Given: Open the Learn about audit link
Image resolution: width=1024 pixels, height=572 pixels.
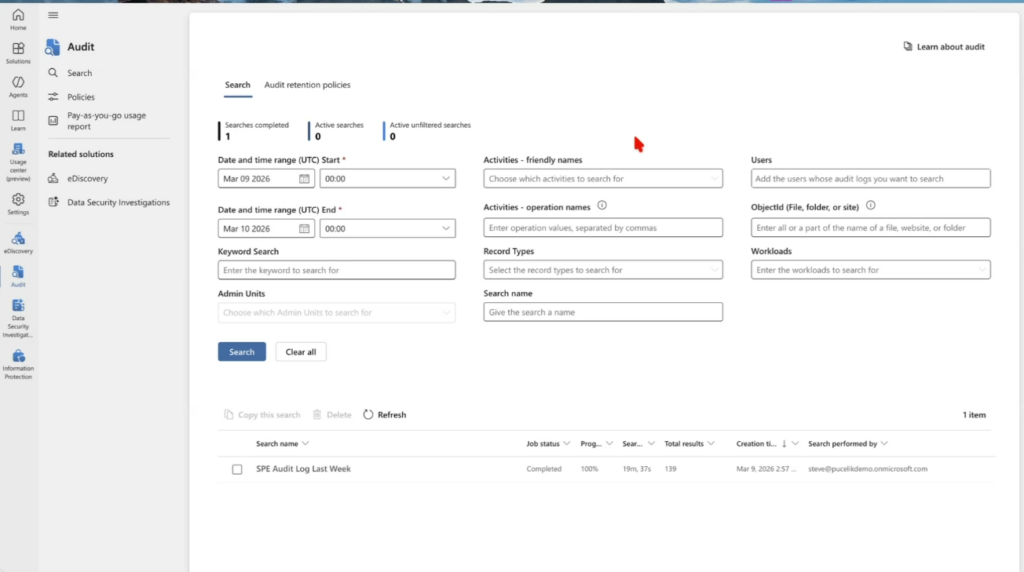Looking at the screenshot, I should (x=944, y=47).
